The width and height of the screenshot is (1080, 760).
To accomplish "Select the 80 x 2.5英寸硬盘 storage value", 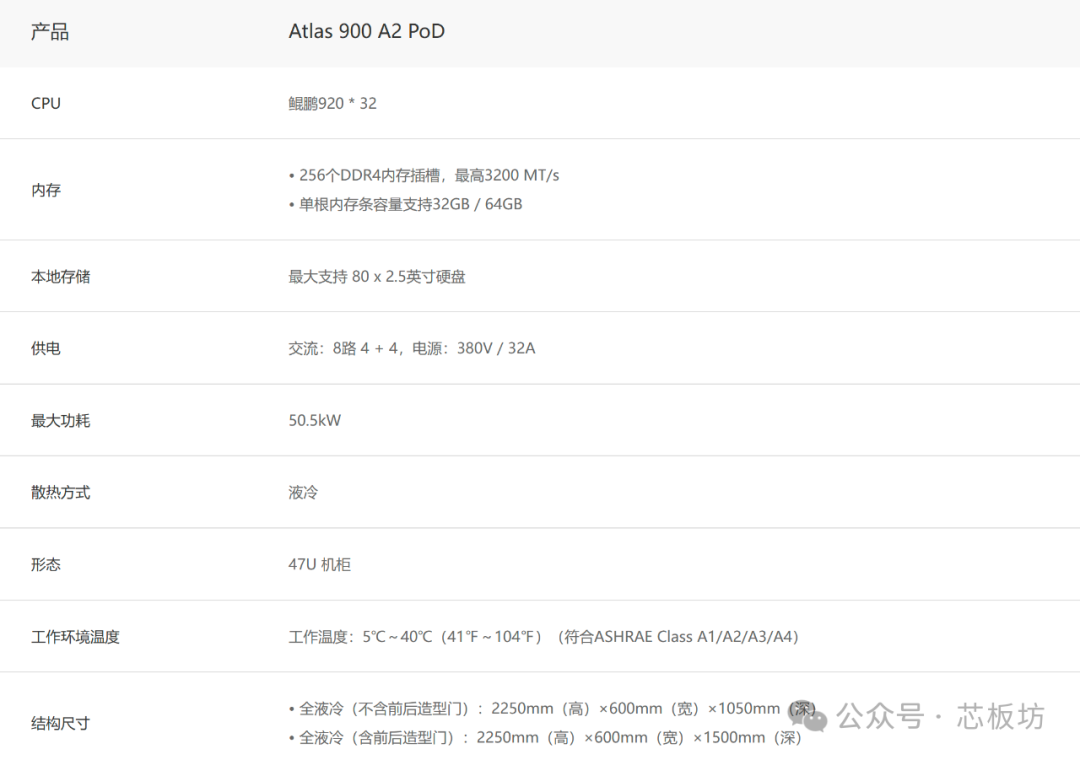I will pos(377,276).
